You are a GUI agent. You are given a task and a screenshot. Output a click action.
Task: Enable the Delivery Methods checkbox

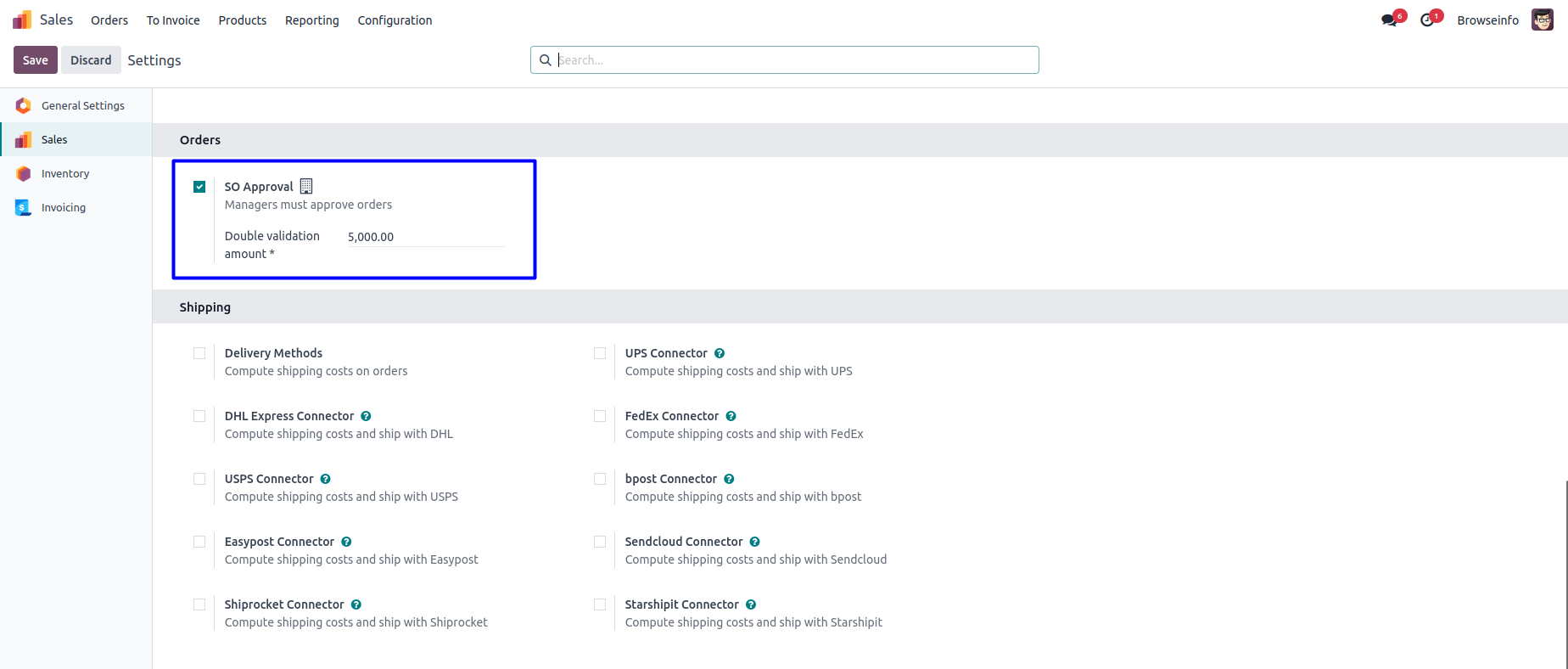pos(199,353)
